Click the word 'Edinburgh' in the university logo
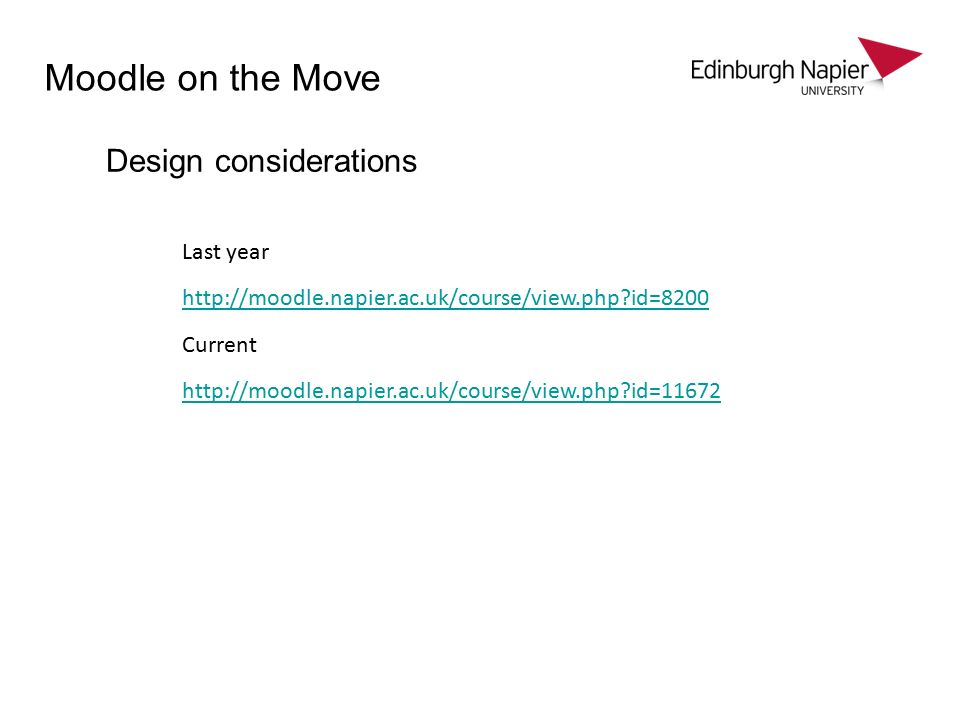960x720 pixels. (742, 71)
